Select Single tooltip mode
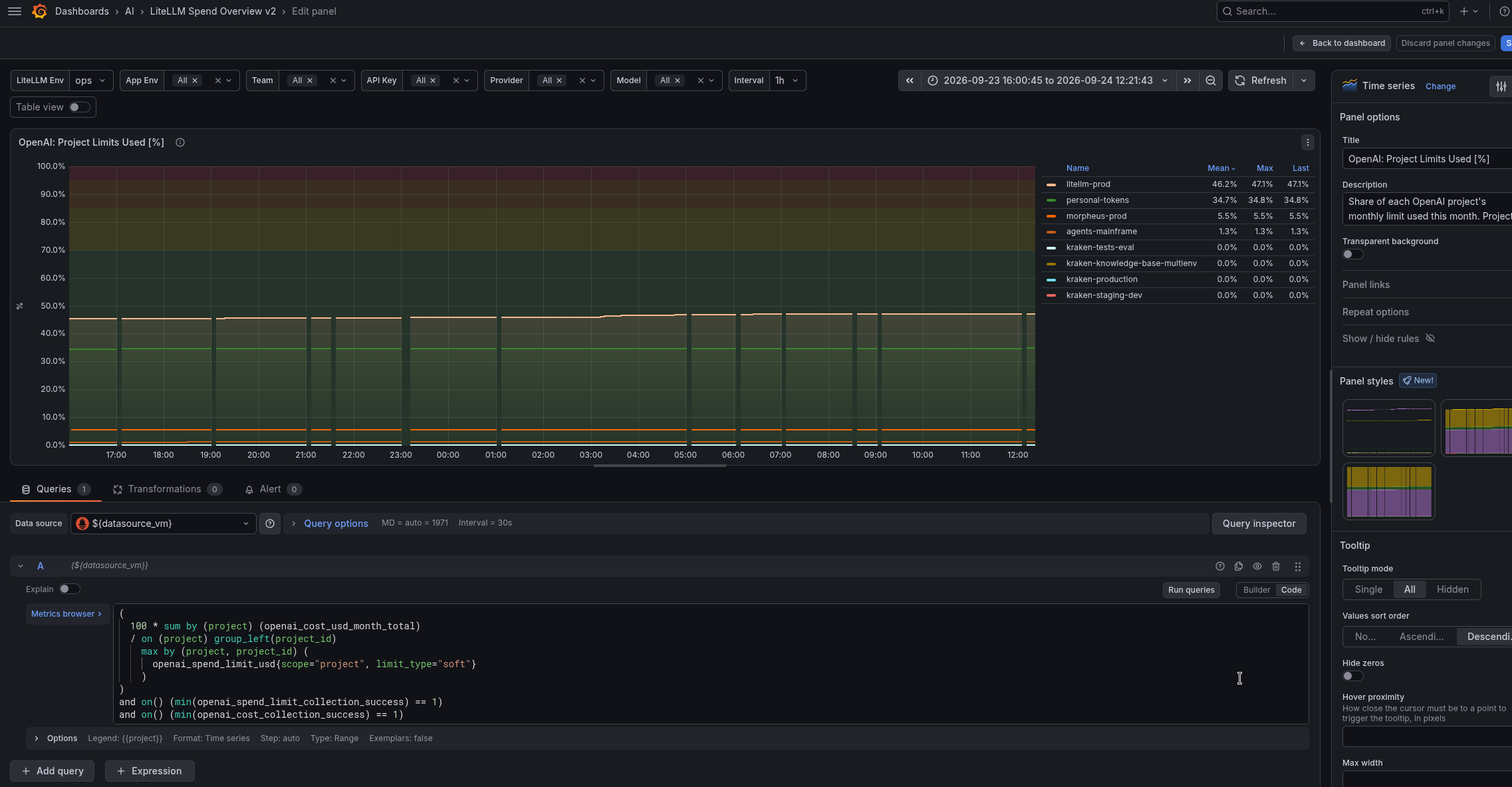The height and width of the screenshot is (787, 1512). tap(1368, 589)
